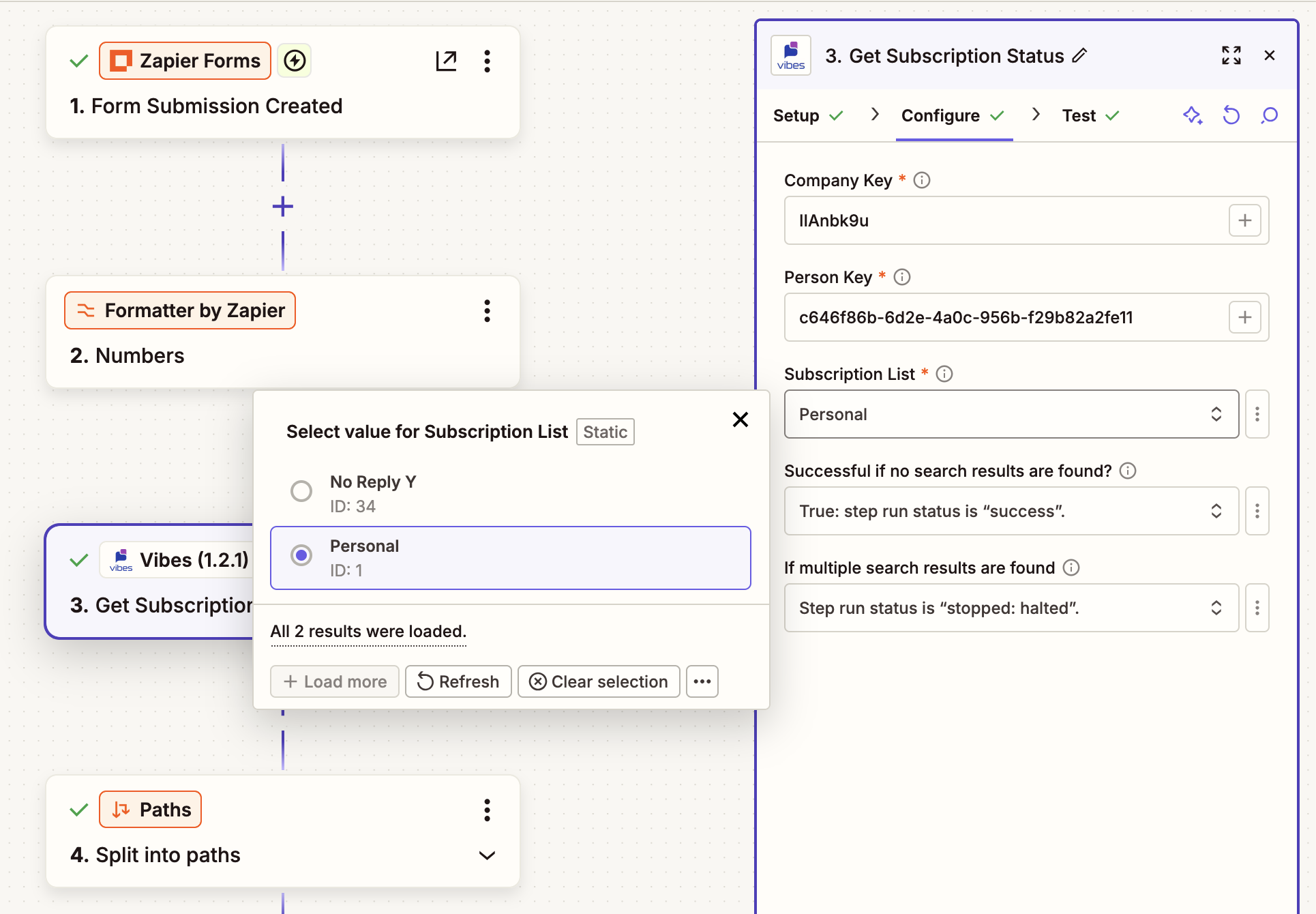Click the Formatter by Zapier app badge
This screenshot has height=914, width=1316.
tap(180, 310)
